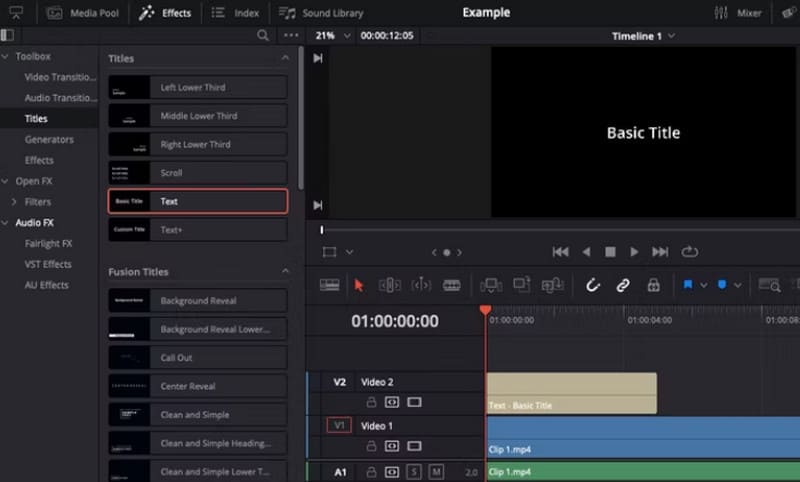Viewport: 800px width, 482px height.
Task: Open the Mixer panel
Action: (x=738, y=13)
